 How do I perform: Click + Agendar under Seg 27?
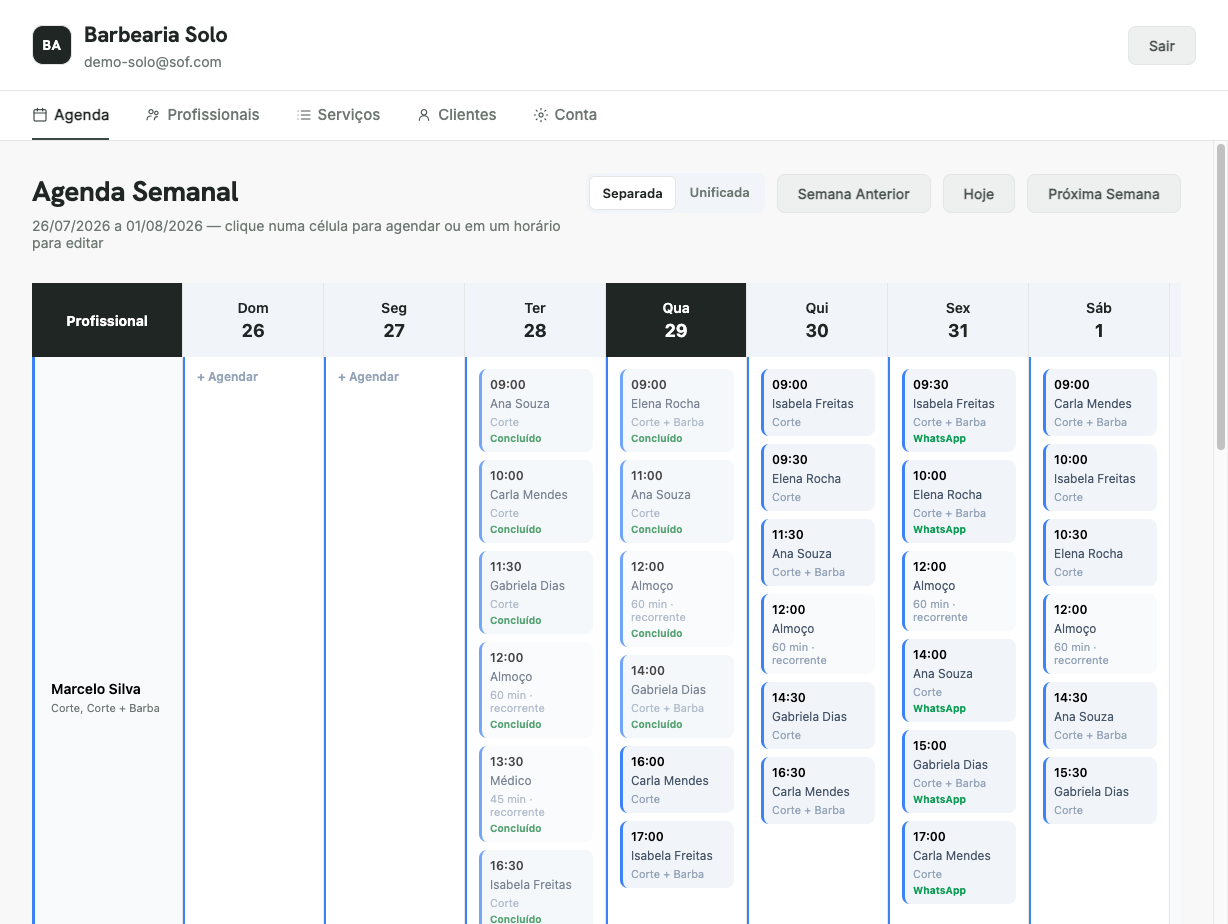tap(369, 377)
